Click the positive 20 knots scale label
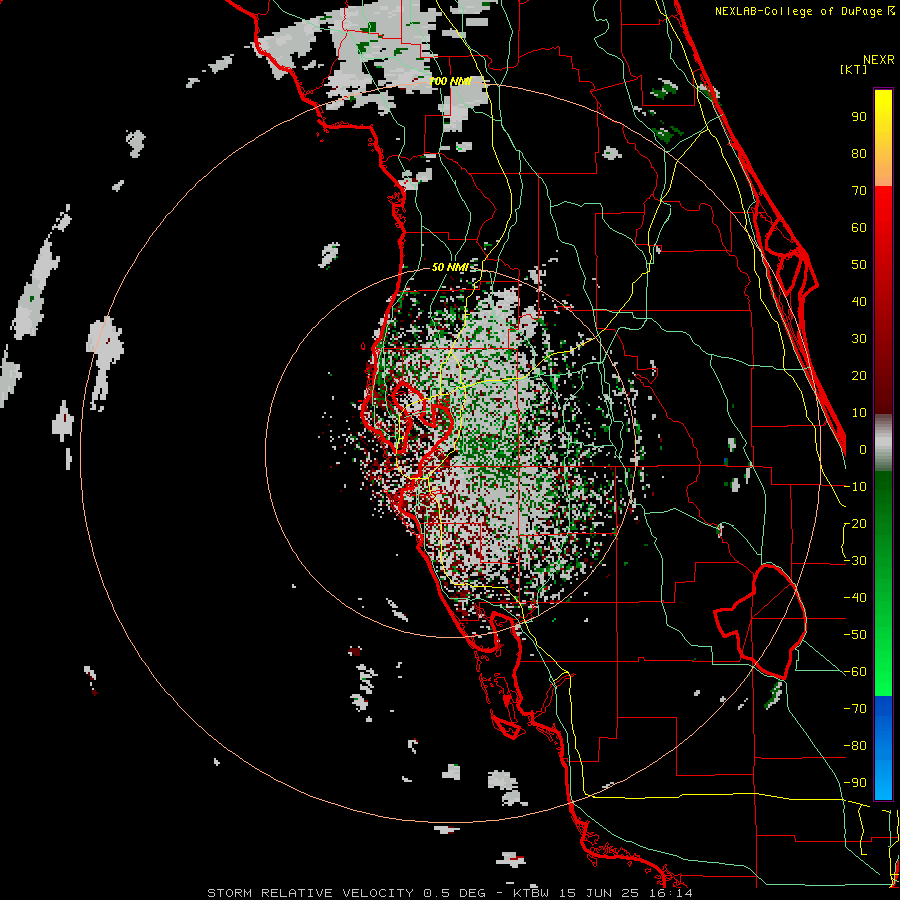This screenshot has width=900, height=900. [859, 376]
